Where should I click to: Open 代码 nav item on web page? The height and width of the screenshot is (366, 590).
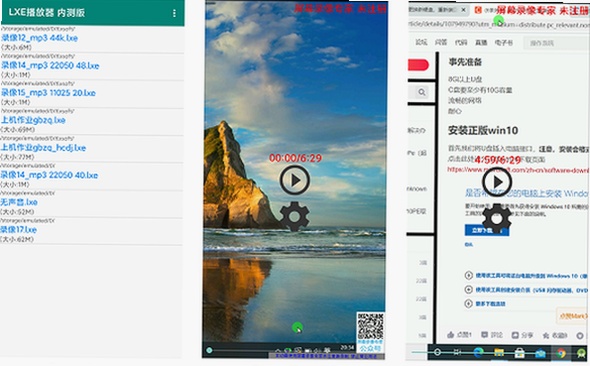click(461, 43)
